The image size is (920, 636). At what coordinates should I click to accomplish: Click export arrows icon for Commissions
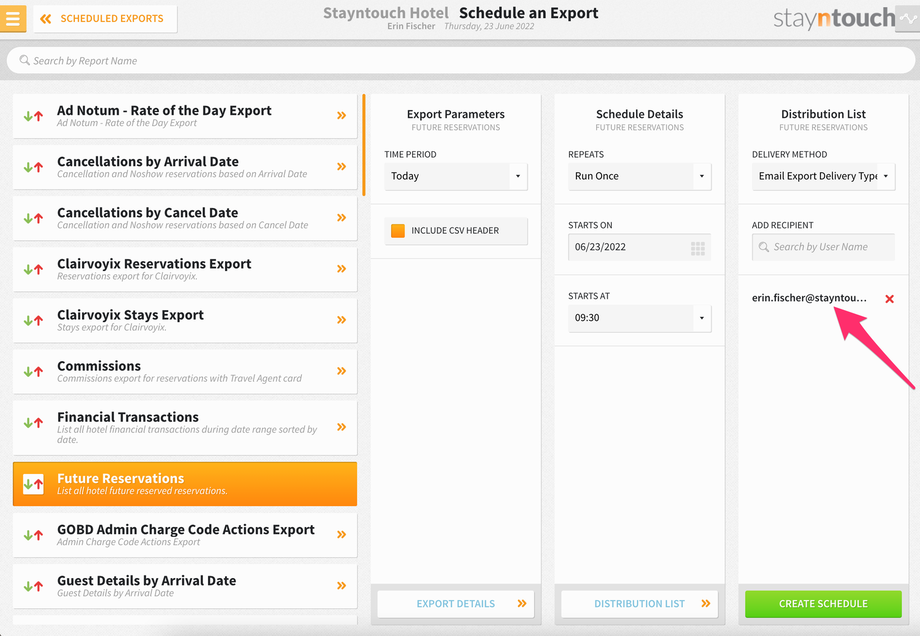coord(33,371)
